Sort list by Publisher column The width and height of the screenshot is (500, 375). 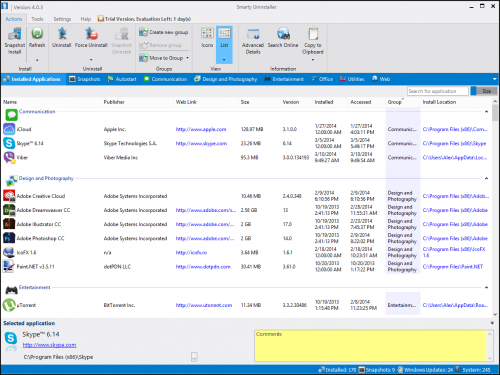click(114, 102)
